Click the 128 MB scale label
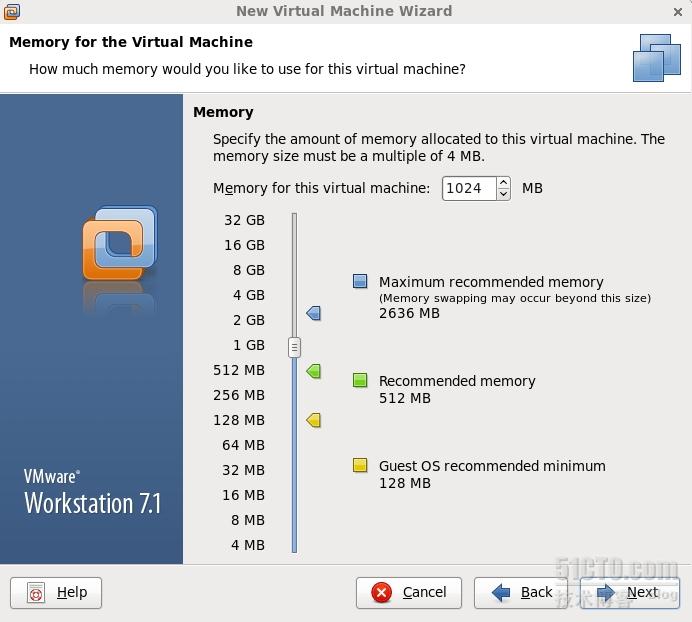Screen dimensions: 692x622 tap(239, 420)
